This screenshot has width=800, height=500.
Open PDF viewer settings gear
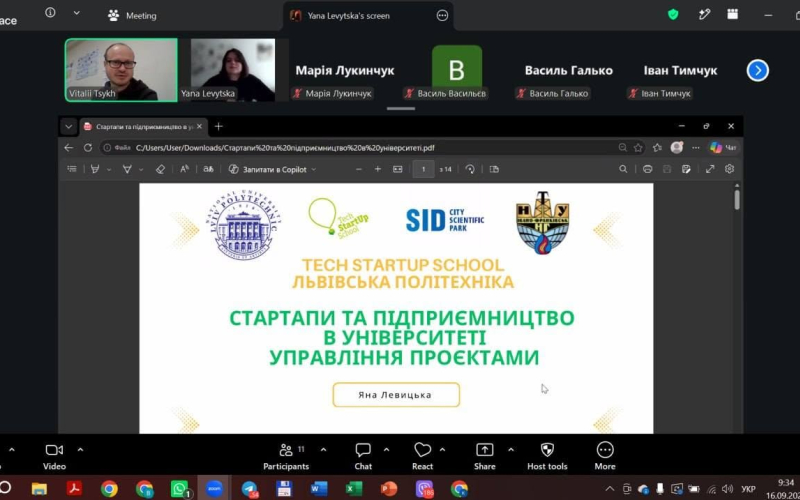(x=730, y=169)
